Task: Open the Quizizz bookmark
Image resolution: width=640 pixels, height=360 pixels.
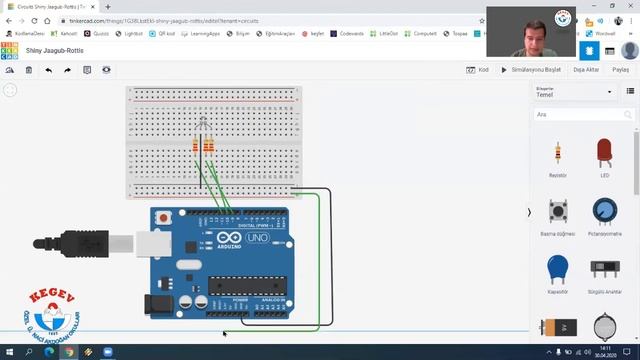Action: (97, 33)
